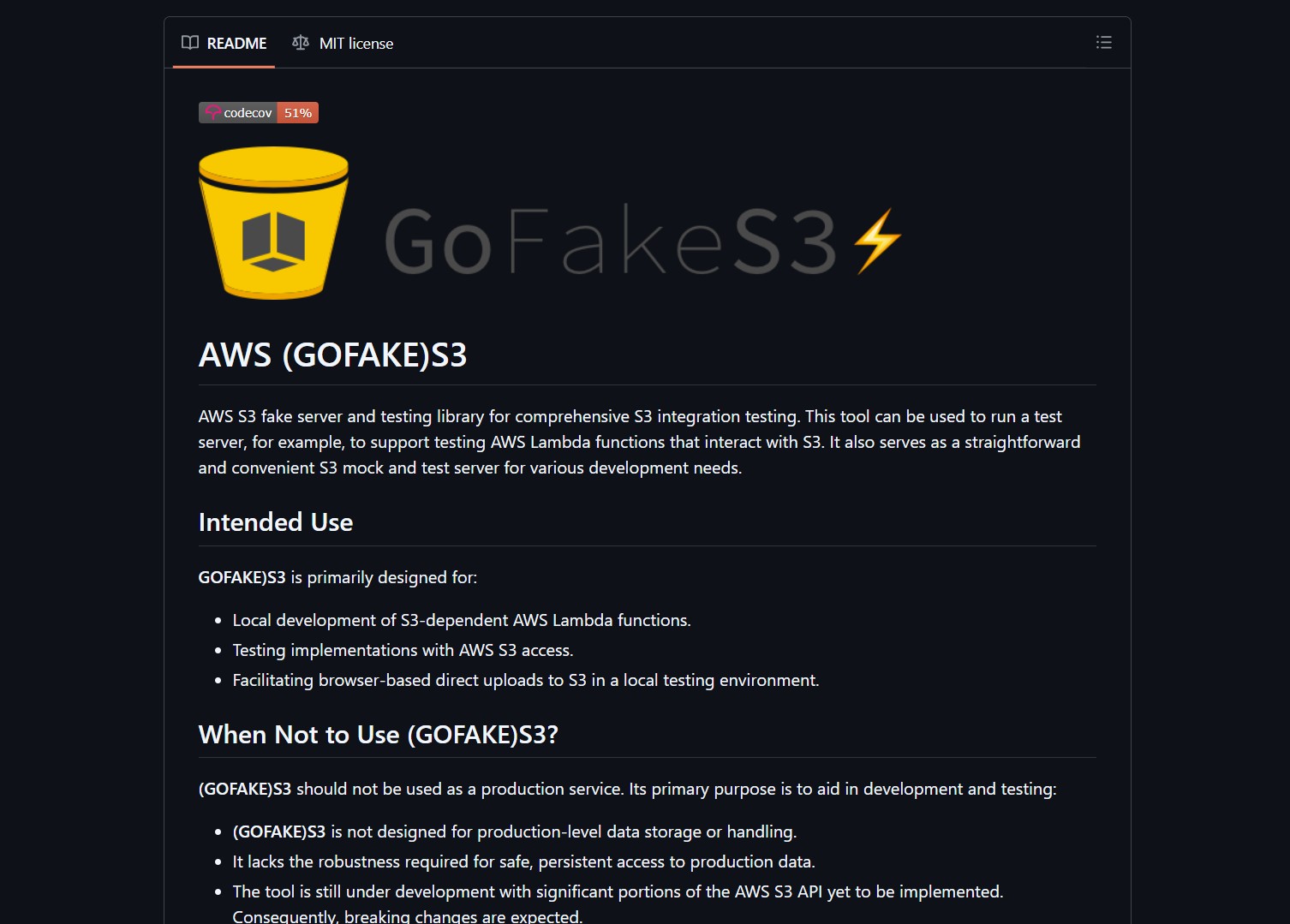Screen dimensions: 1290x924
Task: Click the When Not to Use heading
Action: (x=377, y=734)
